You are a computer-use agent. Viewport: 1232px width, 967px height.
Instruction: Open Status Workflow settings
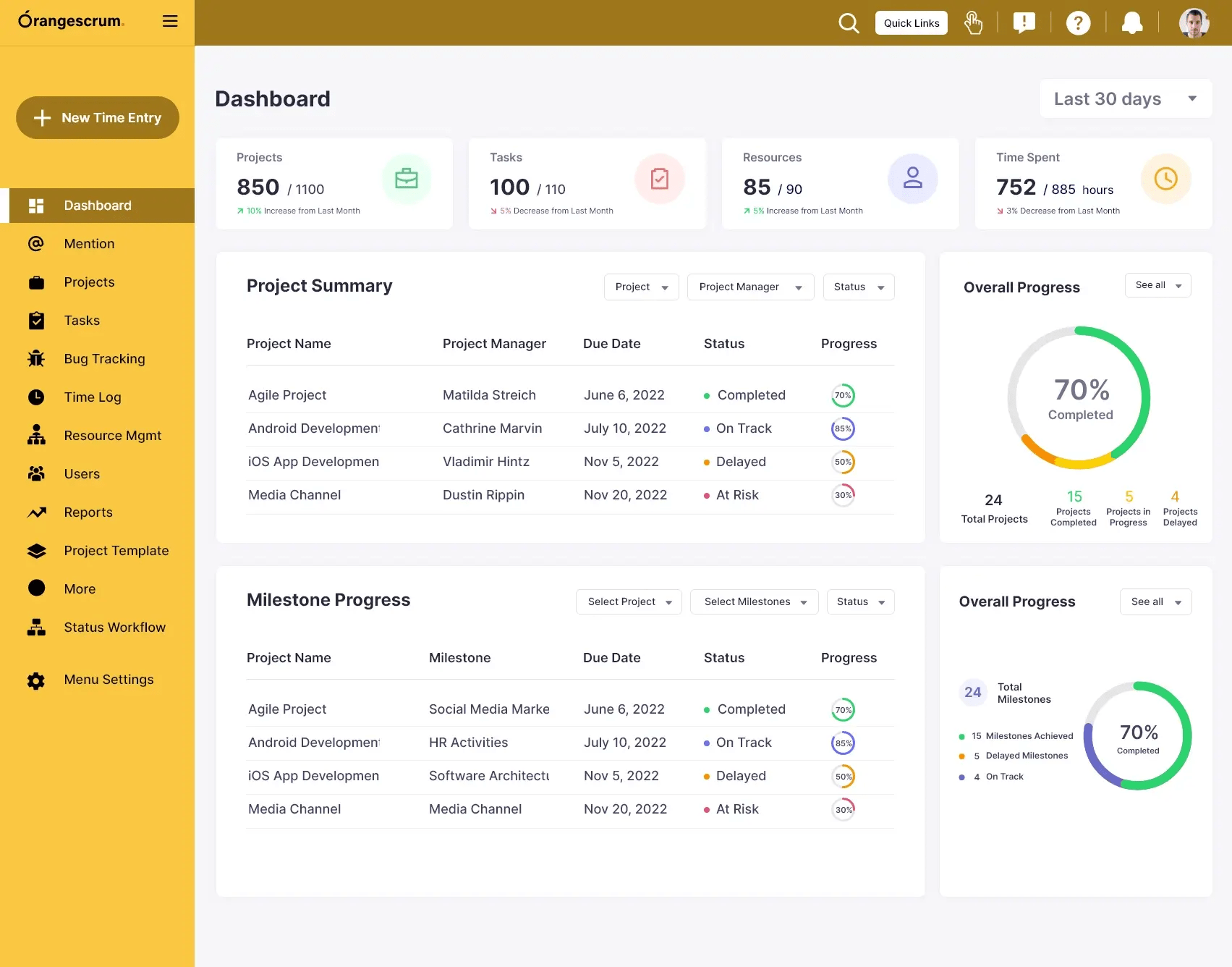point(114,627)
